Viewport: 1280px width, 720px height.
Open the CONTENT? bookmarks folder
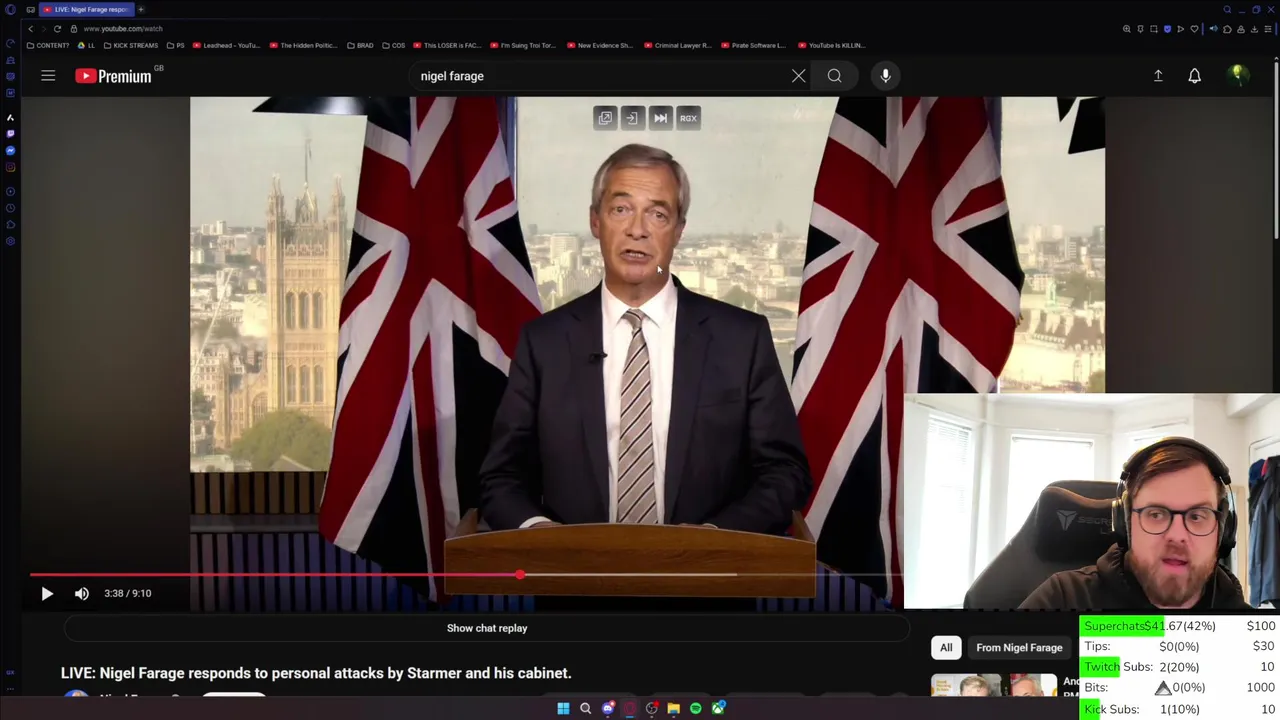coord(49,45)
